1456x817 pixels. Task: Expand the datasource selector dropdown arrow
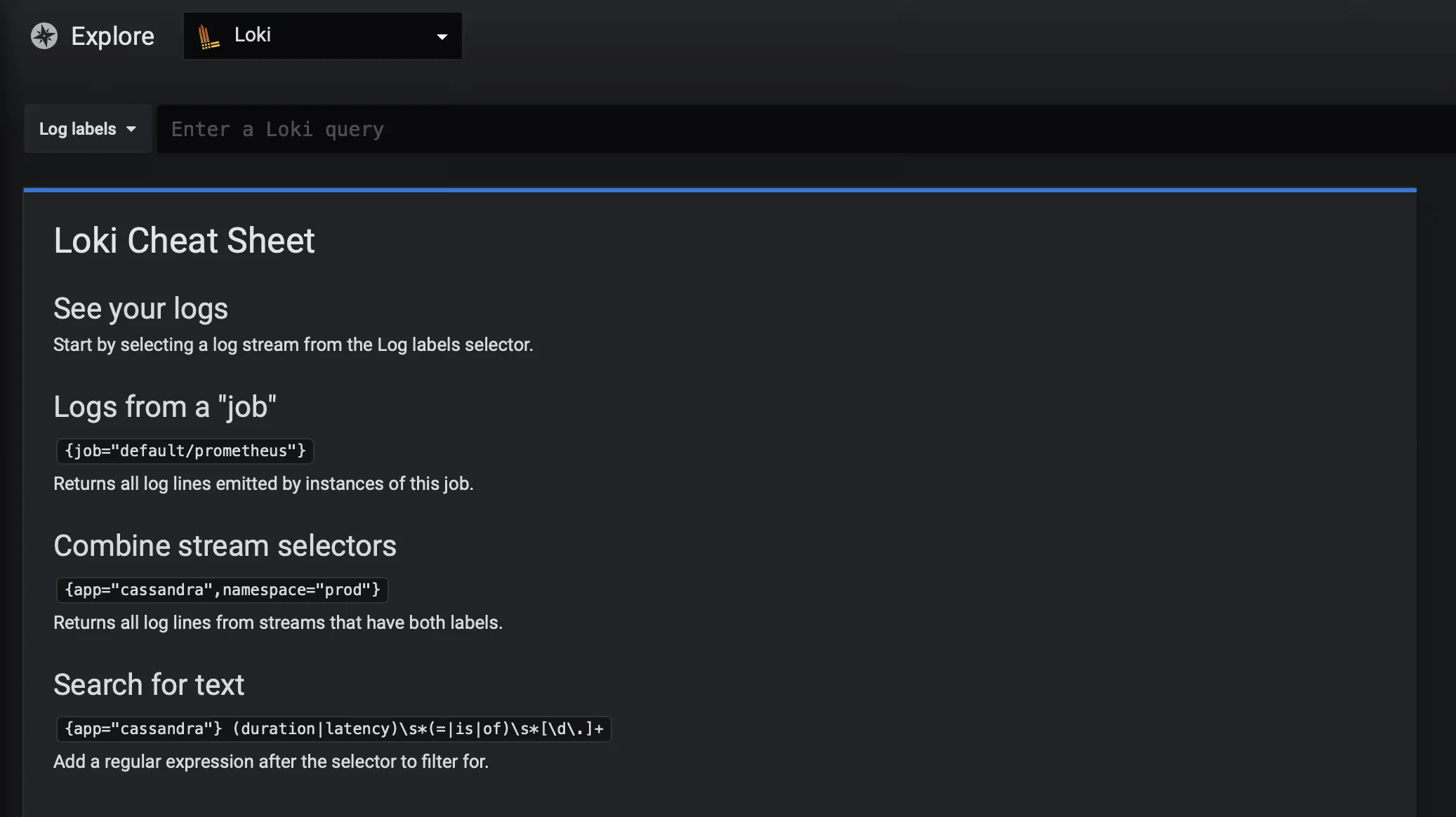[x=442, y=36]
